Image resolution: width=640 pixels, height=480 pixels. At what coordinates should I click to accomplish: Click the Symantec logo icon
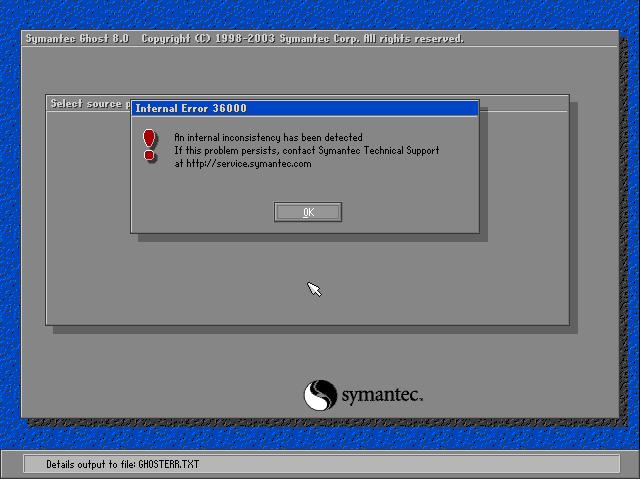pyautogui.click(x=320, y=395)
